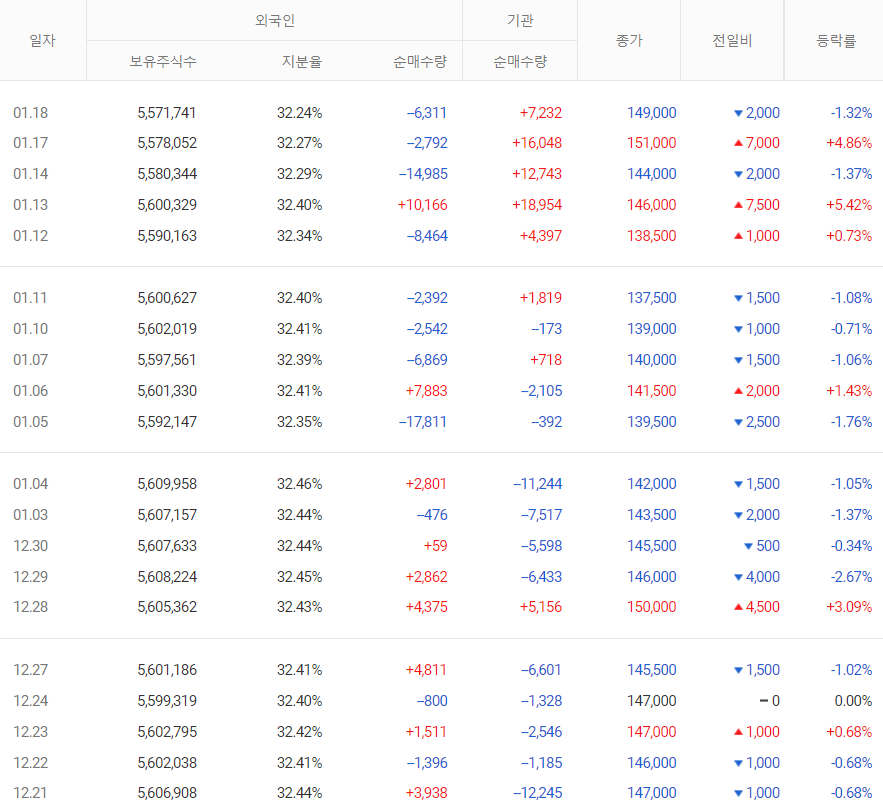Viewport: 883px width, 803px height.
Task: Click foreign net volume –476
Action: pos(432,515)
